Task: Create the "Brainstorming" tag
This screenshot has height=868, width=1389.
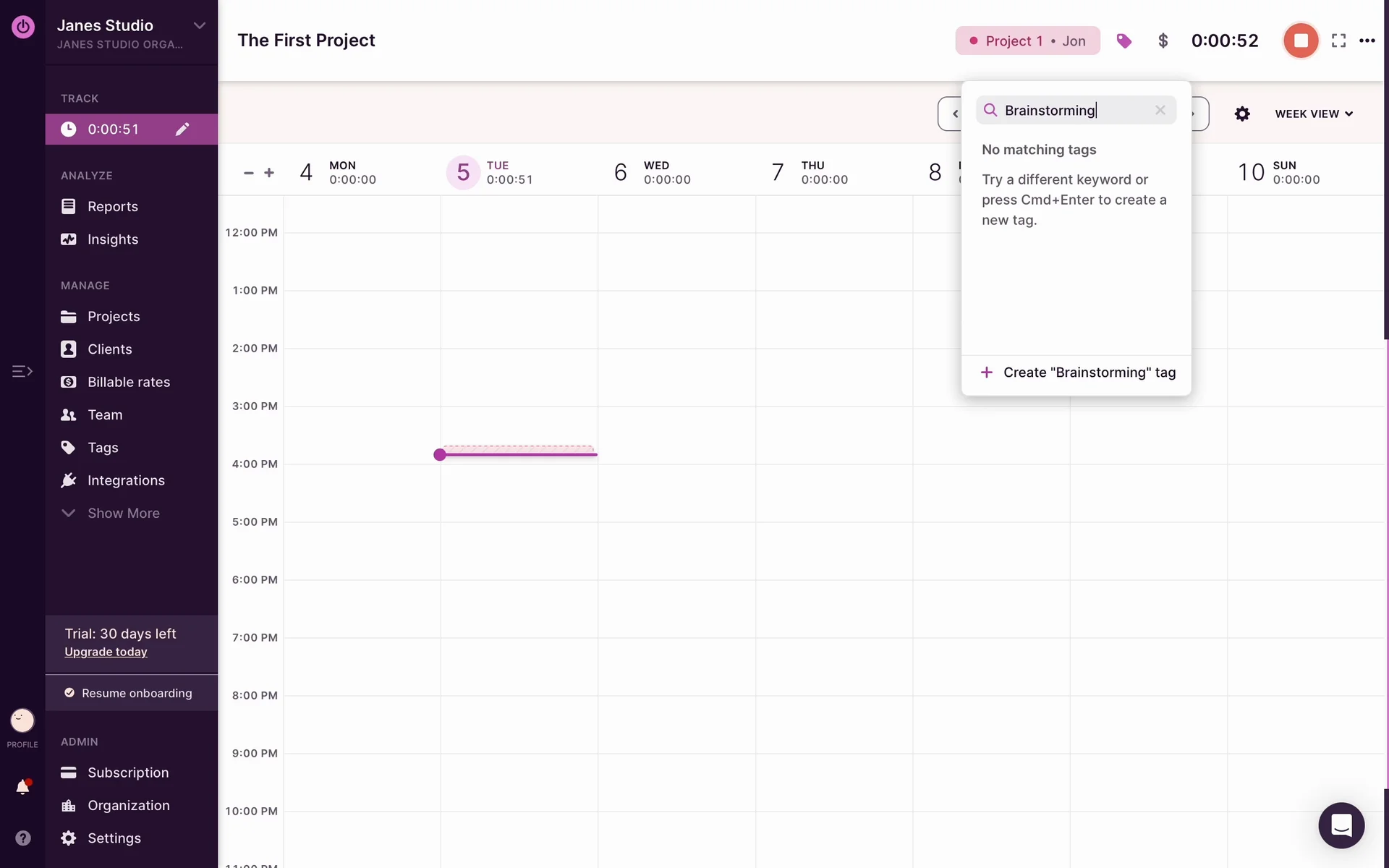Action: click(x=1077, y=373)
